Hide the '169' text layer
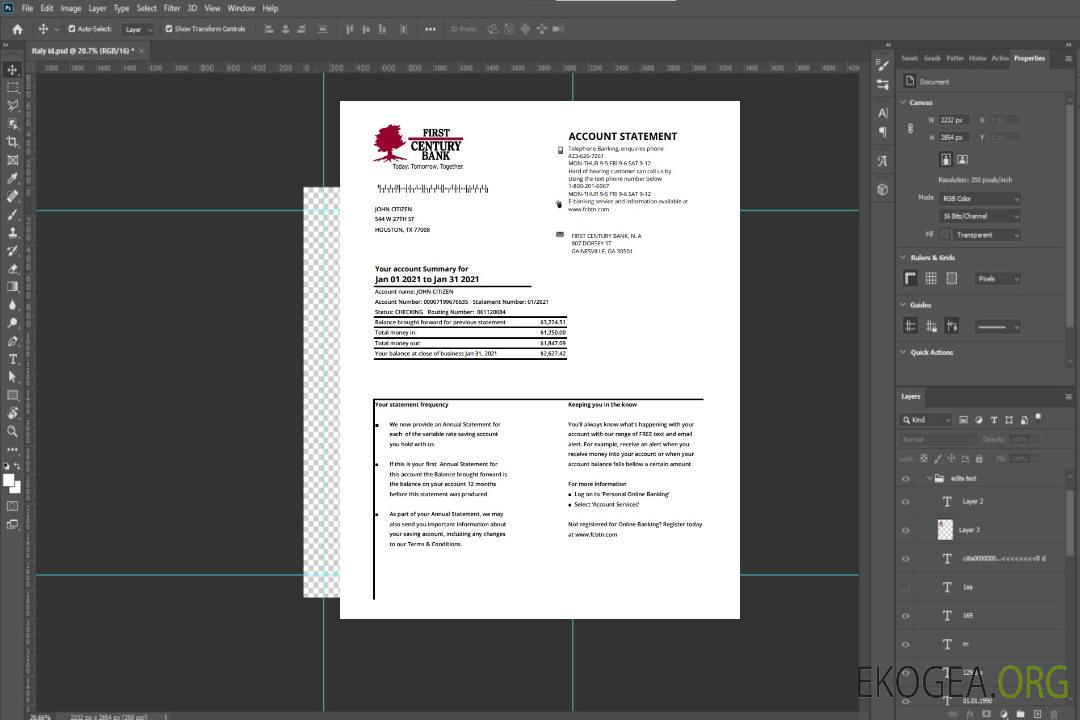Screen dimensions: 1080x720 [x=906, y=616]
